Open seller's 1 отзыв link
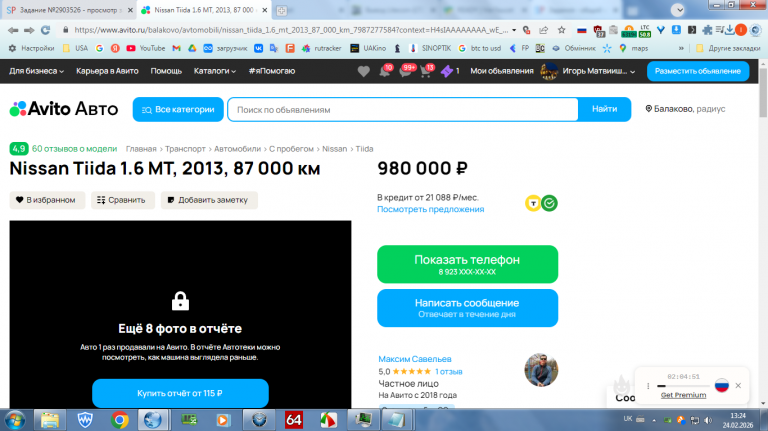The image size is (768, 431). click(x=449, y=371)
